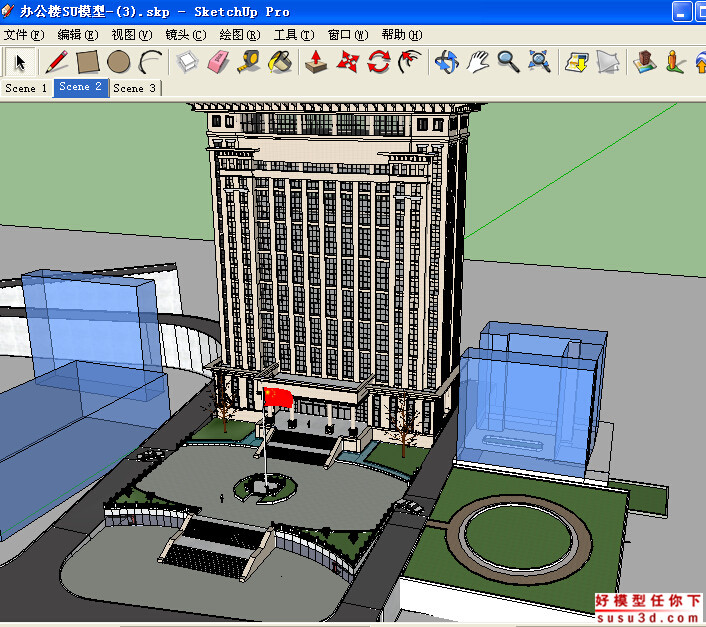The image size is (706, 627).
Task: Click the Share Model icon
Action: [608, 62]
